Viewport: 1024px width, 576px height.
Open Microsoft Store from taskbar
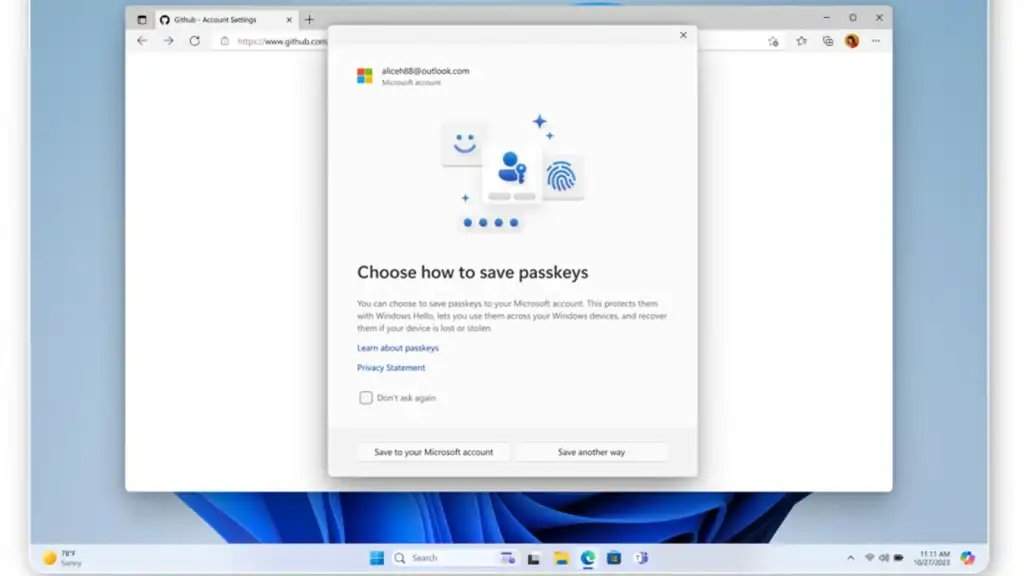pyautogui.click(x=614, y=558)
